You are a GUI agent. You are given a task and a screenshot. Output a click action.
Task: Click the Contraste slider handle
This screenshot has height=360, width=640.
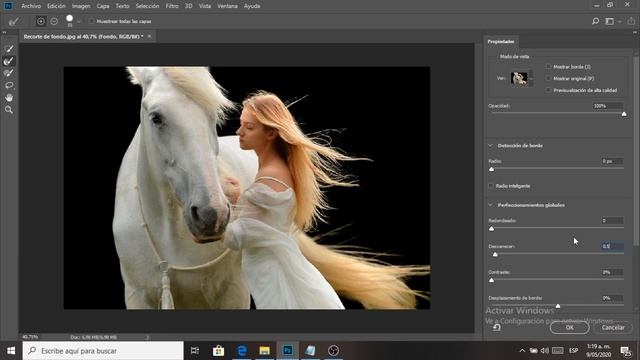(x=491, y=280)
